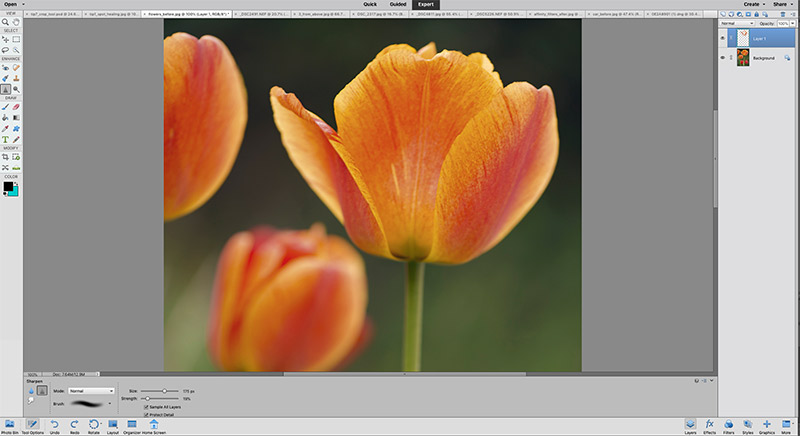This screenshot has height=436, width=800.
Task: Select the Color Picker eyedropper tool
Action: [5, 129]
